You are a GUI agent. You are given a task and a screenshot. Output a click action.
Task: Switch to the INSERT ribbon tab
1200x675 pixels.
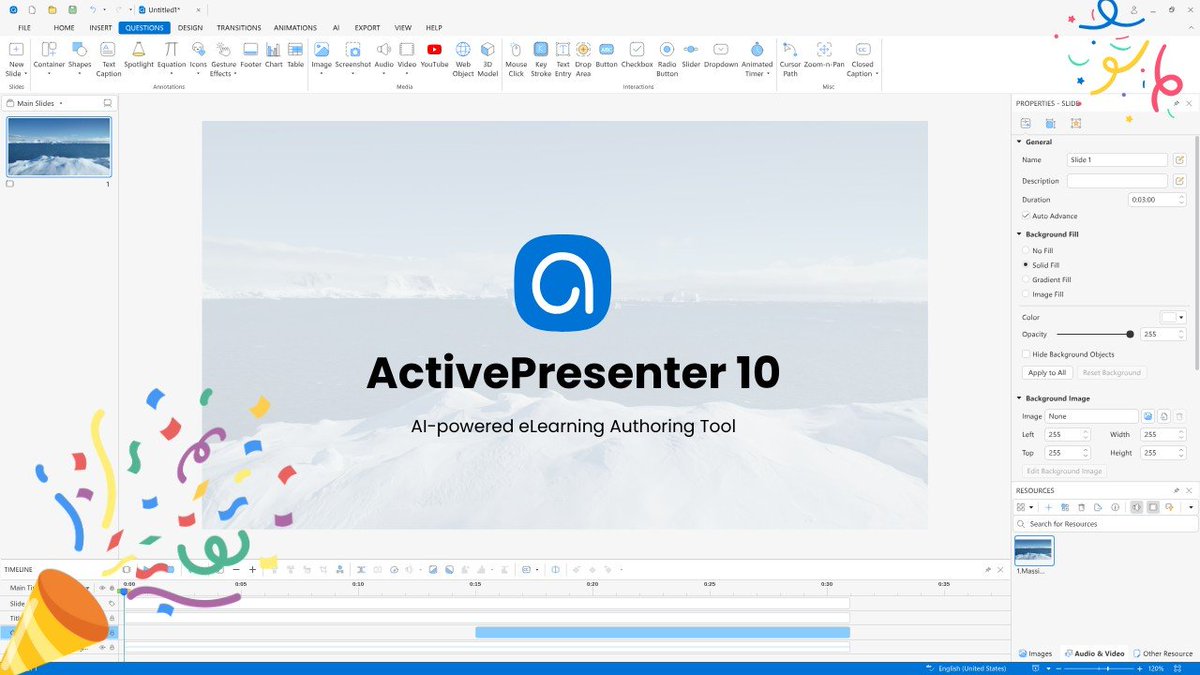(x=101, y=28)
